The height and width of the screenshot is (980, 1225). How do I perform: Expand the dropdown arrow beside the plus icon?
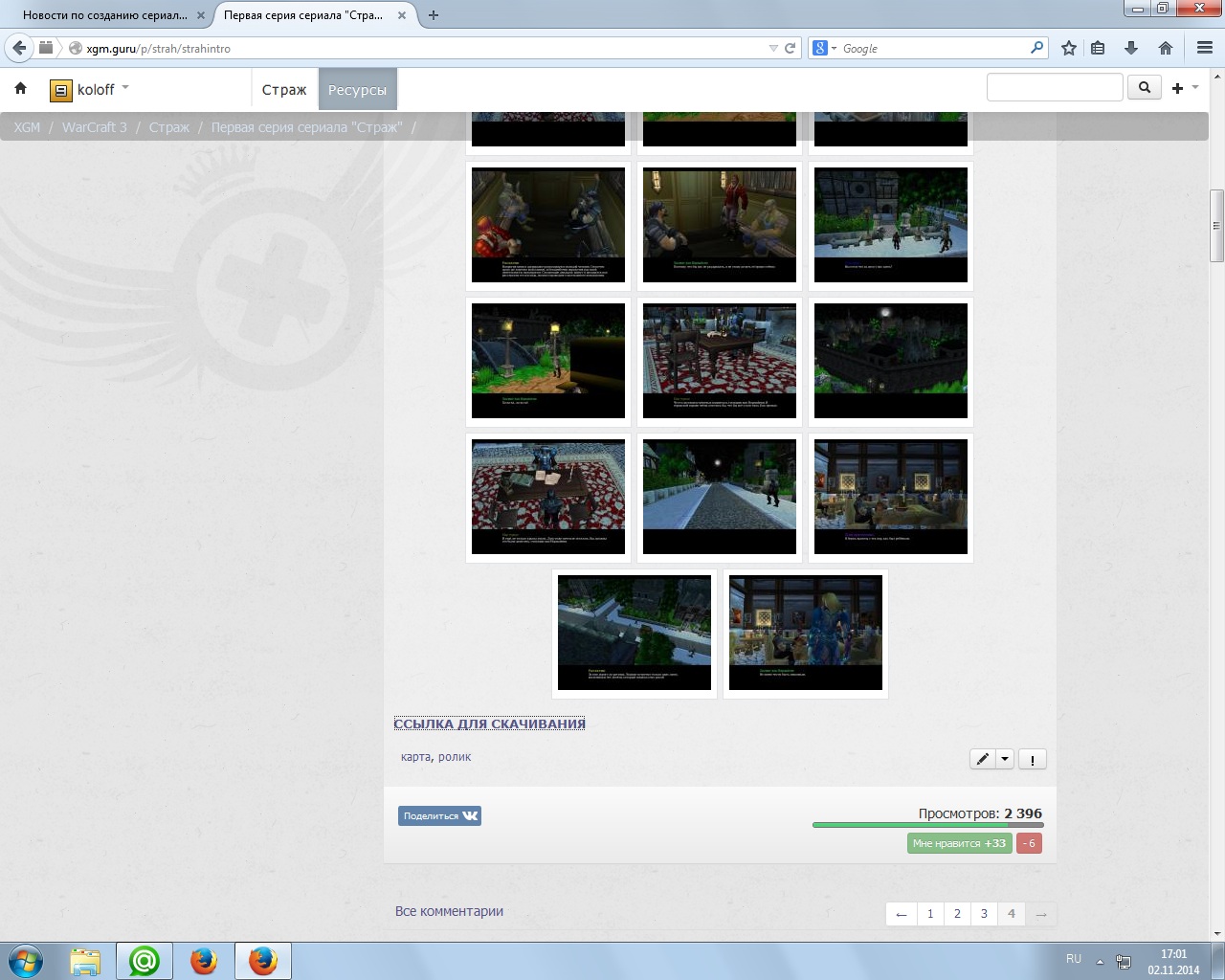[1195, 88]
